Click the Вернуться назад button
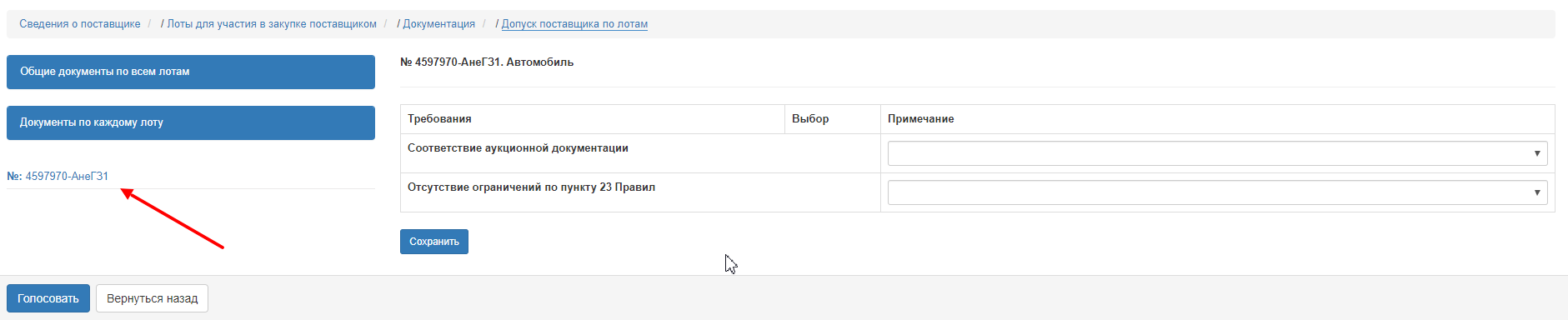1568x320 pixels. (x=152, y=298)
